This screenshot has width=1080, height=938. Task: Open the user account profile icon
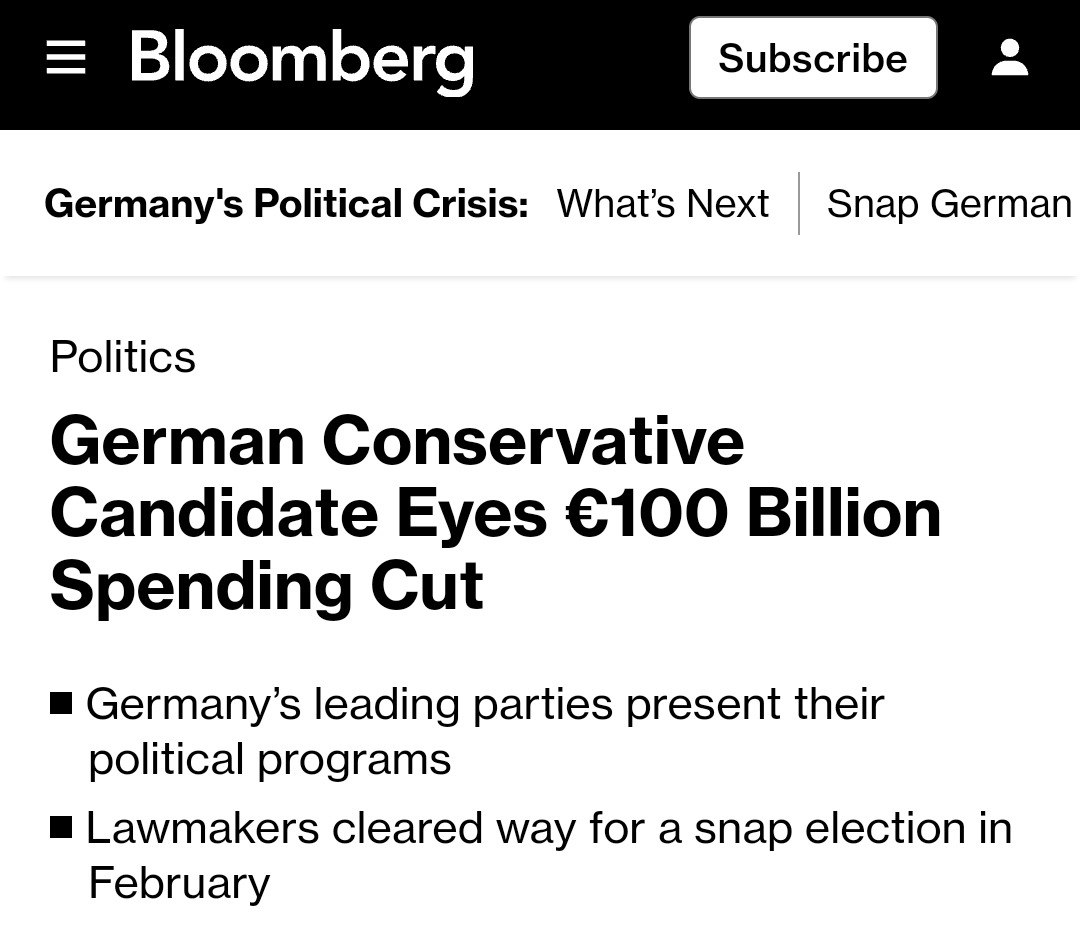point(1010,58)
